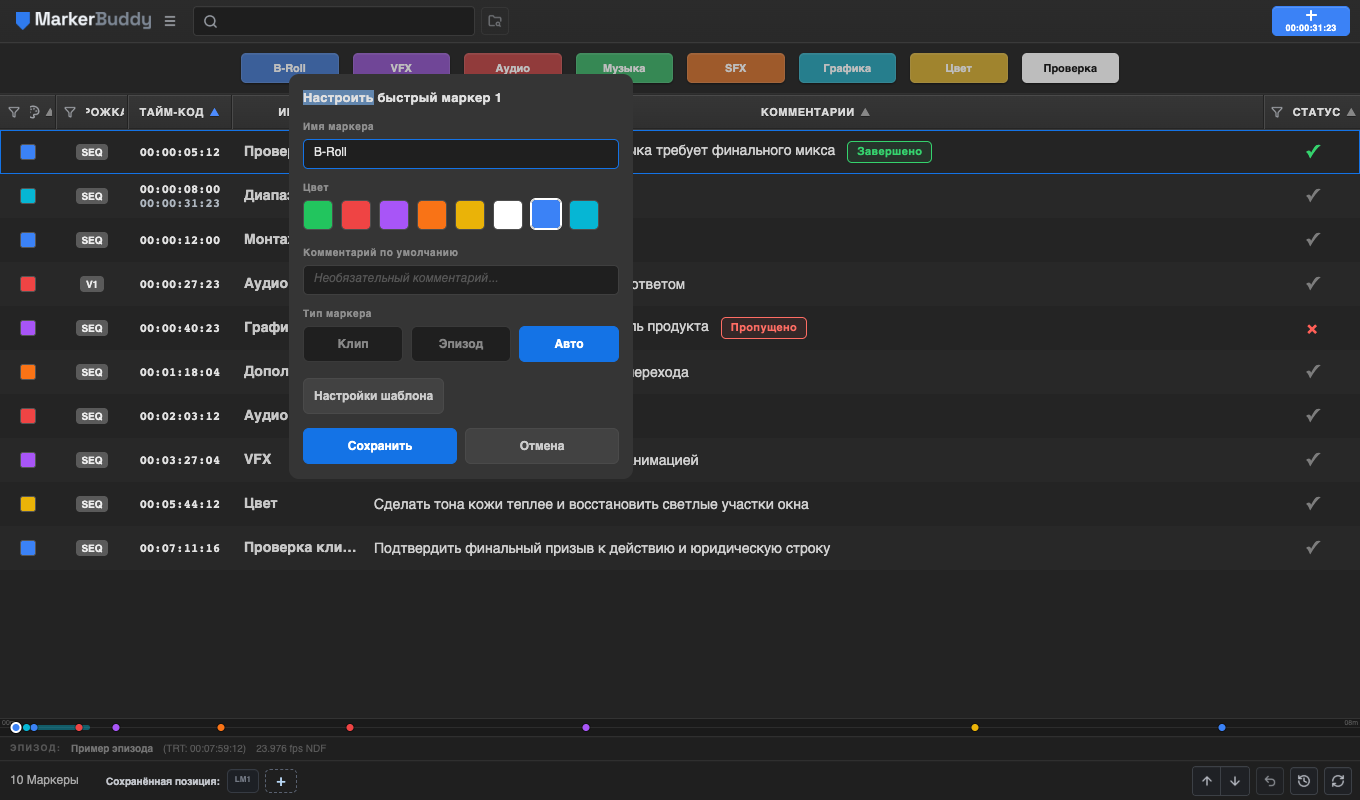The width and height of the screenshot is (1360, 800).
Task: Select the Клип marker type option
Action: click(353, 344)
